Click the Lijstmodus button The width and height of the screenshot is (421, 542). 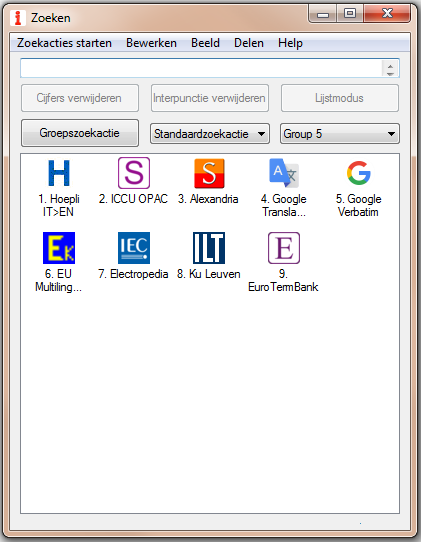340,98
